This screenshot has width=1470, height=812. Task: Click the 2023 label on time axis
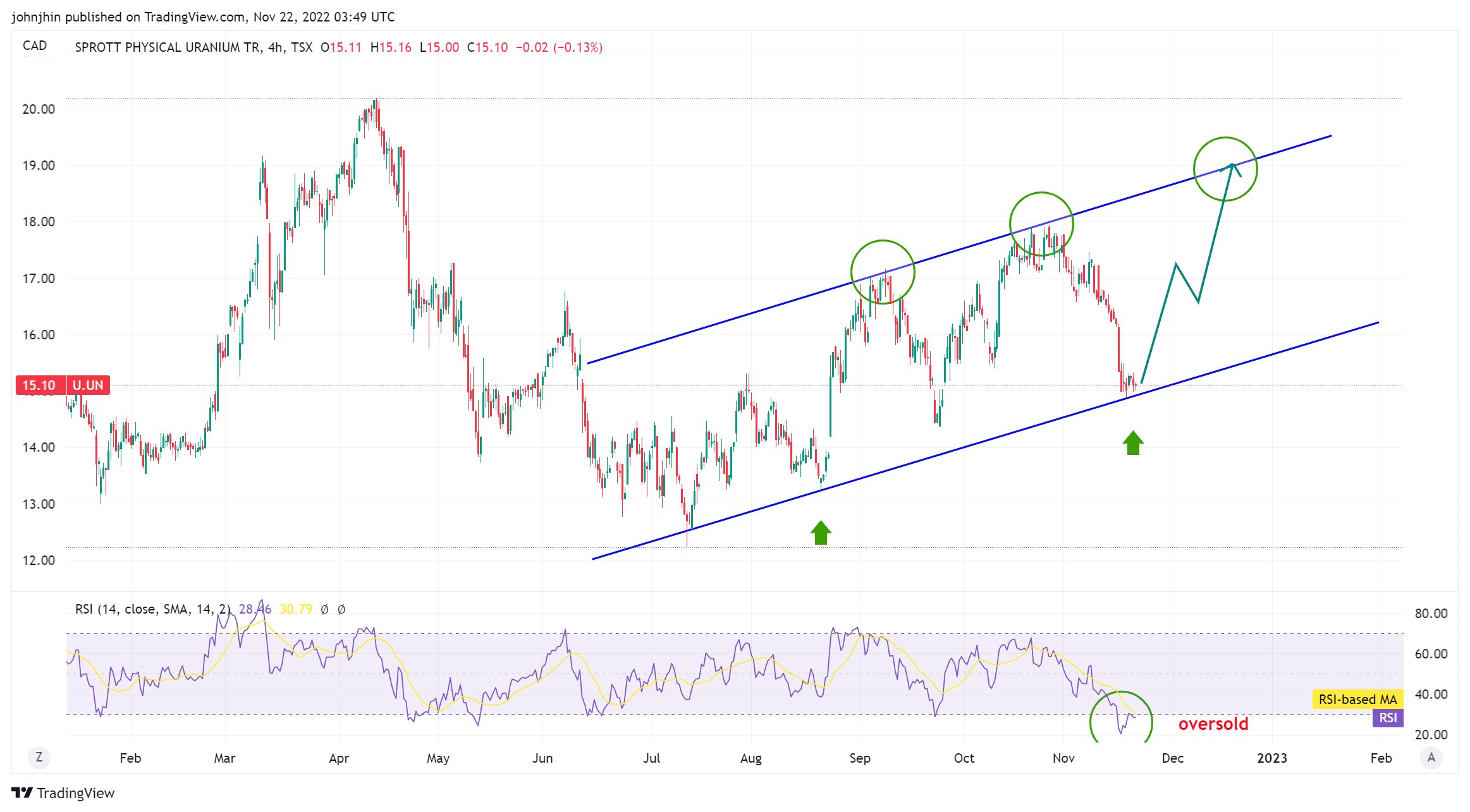coord(1271,758)
